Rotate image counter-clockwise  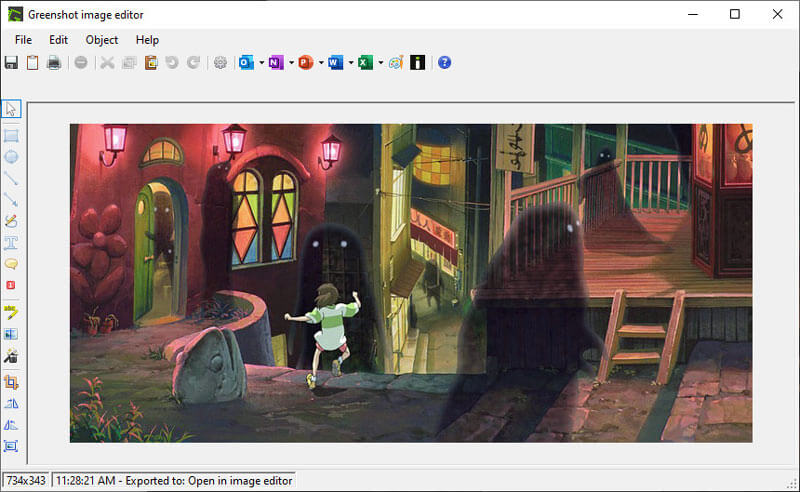pyautogui.click(x=11, y=425)
